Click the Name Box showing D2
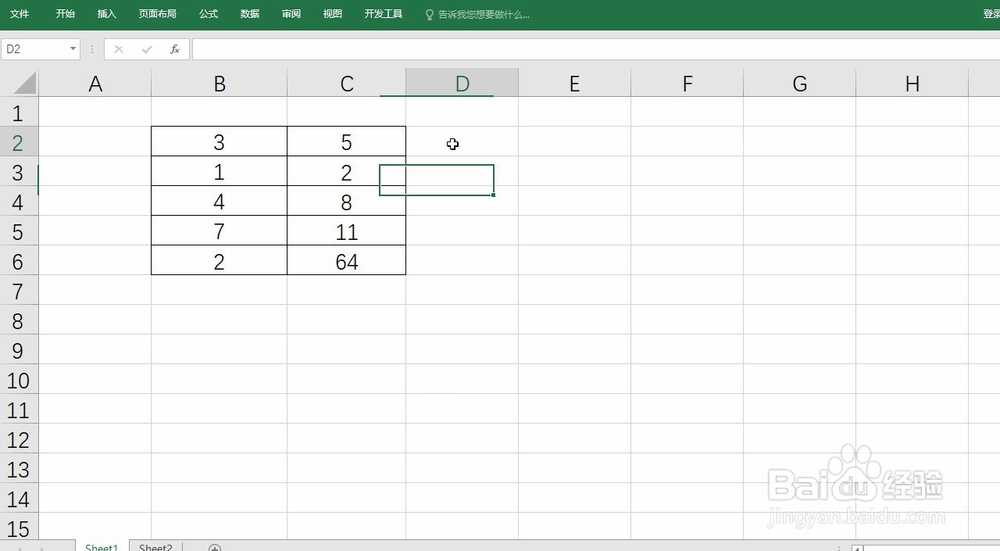The height and width of the screenshot is (551, 1000). click(34, 49)
